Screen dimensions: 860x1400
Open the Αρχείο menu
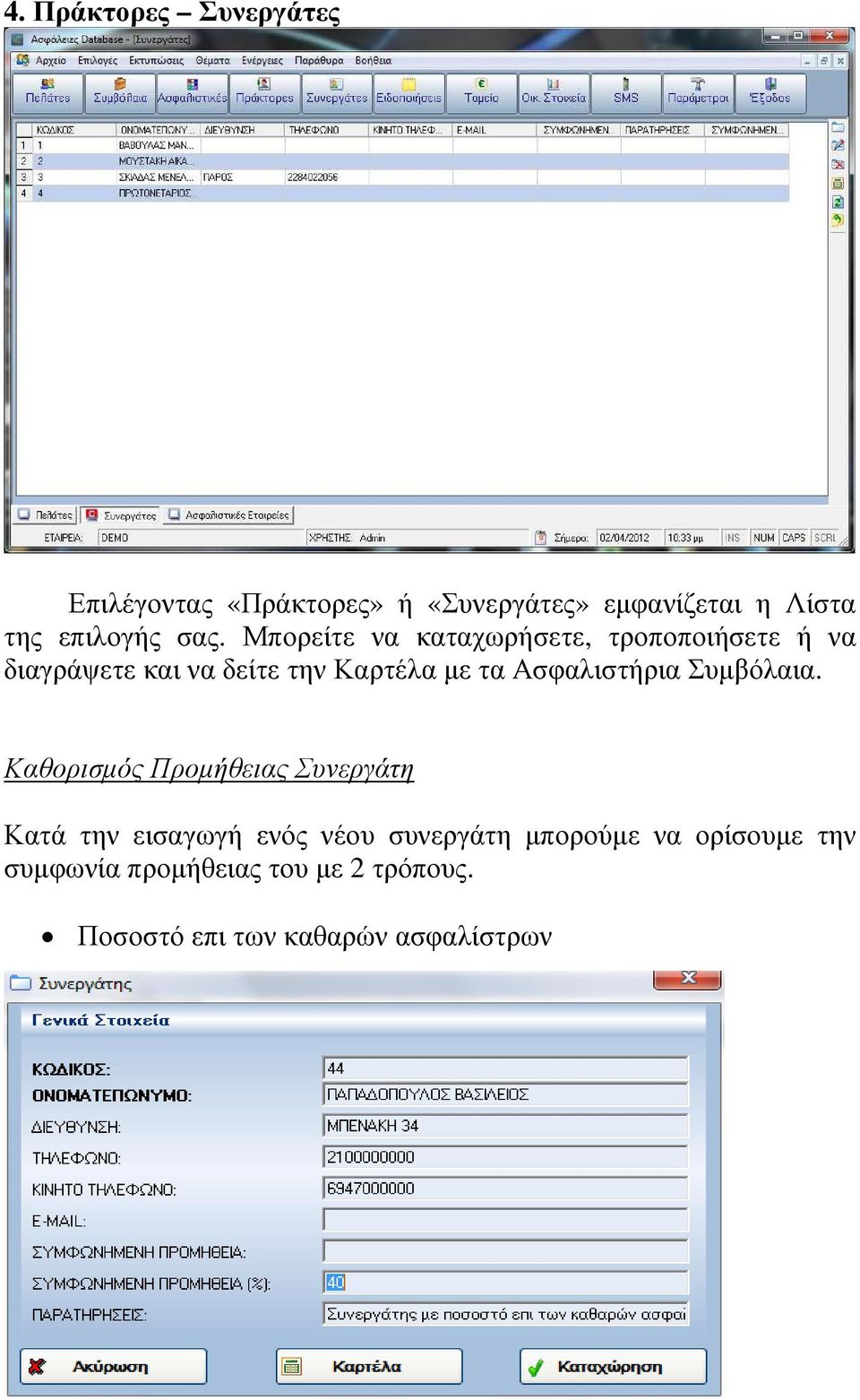51,61
